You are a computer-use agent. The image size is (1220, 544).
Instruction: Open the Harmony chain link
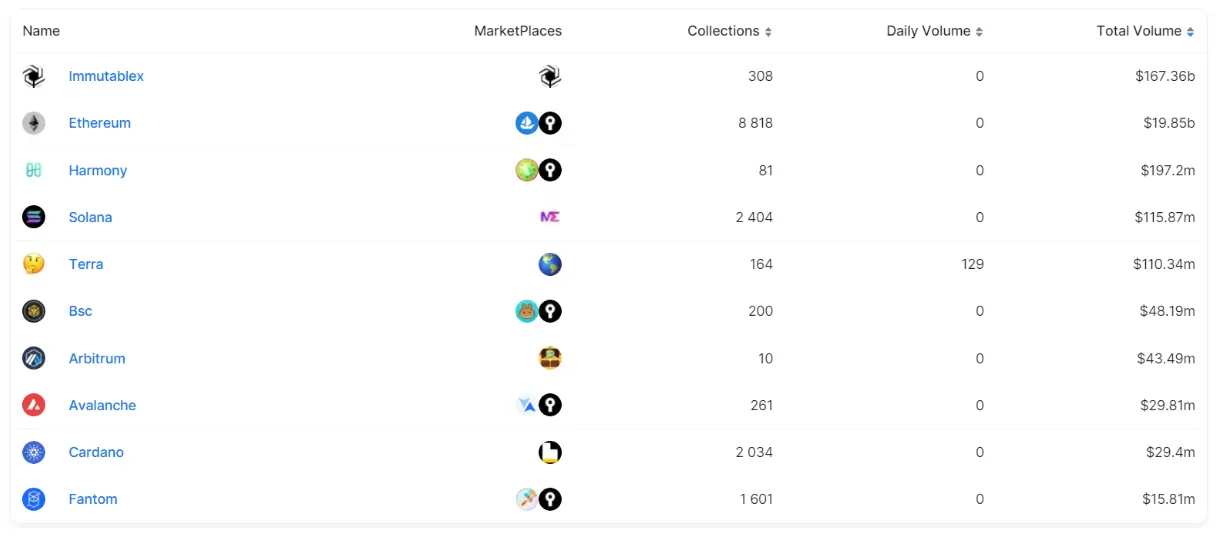(98, 170)
